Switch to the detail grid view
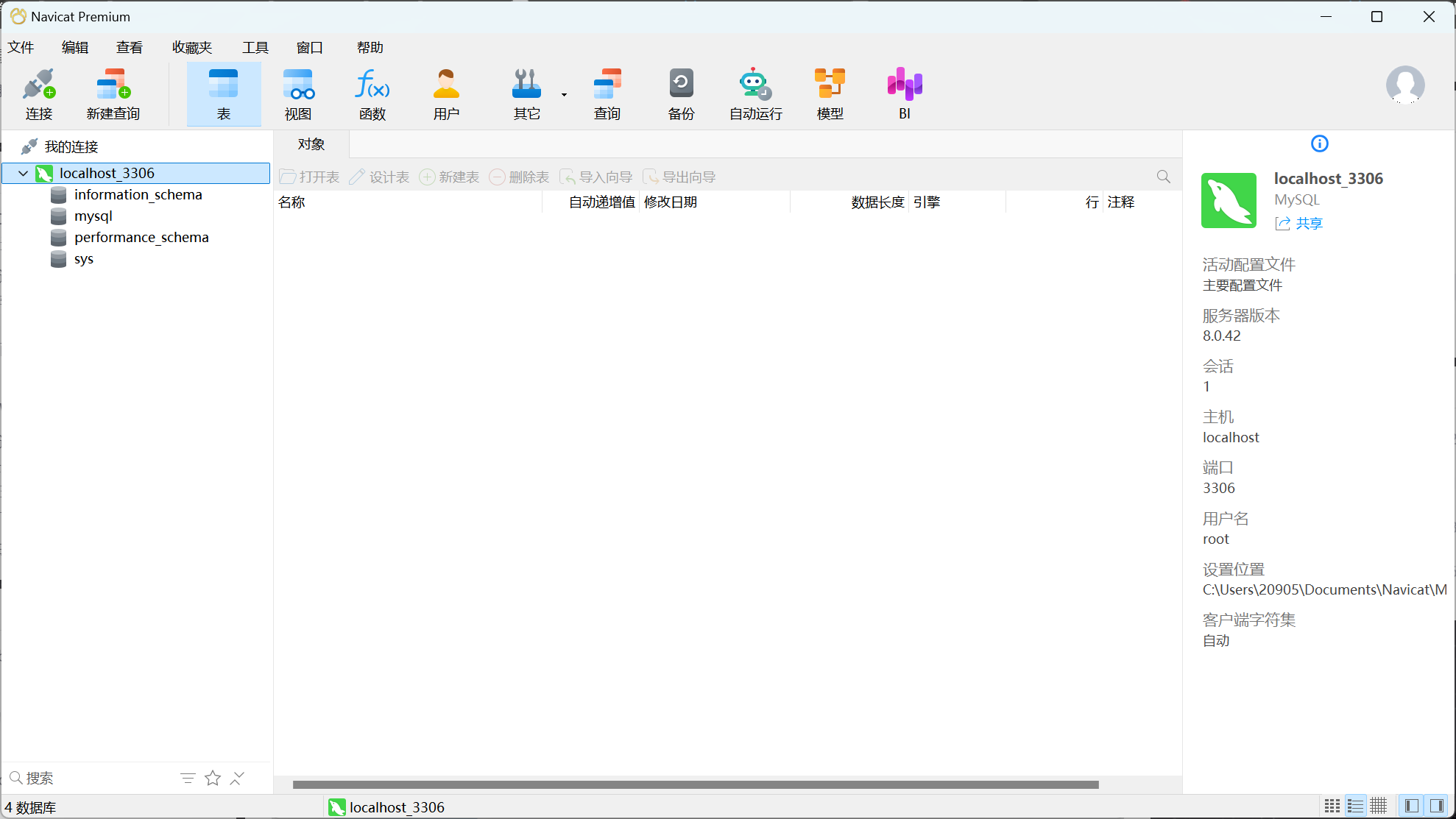 pyautogui.click(x=1378, y=806)
